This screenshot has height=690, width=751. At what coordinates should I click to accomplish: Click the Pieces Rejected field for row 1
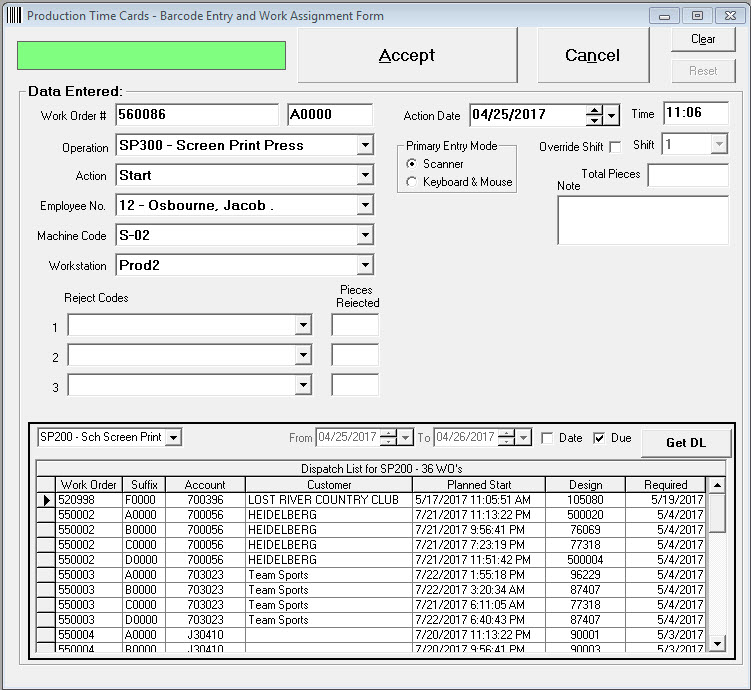(x=355, y=325)
